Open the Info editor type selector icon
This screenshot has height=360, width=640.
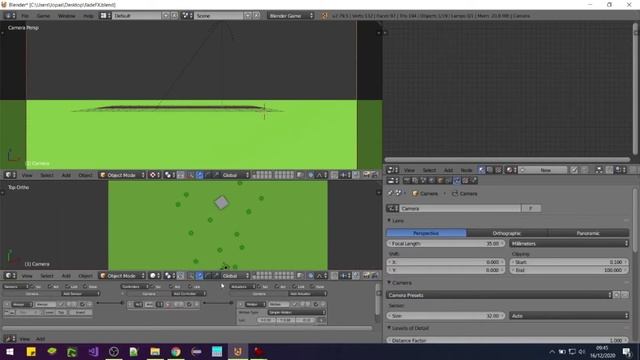[10, 16]
